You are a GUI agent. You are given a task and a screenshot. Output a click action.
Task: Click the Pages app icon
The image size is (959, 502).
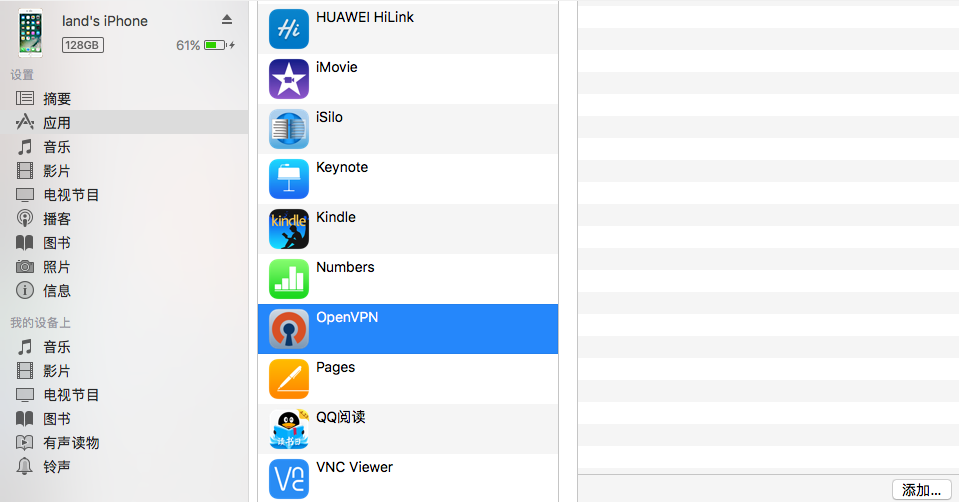[289, 379]
